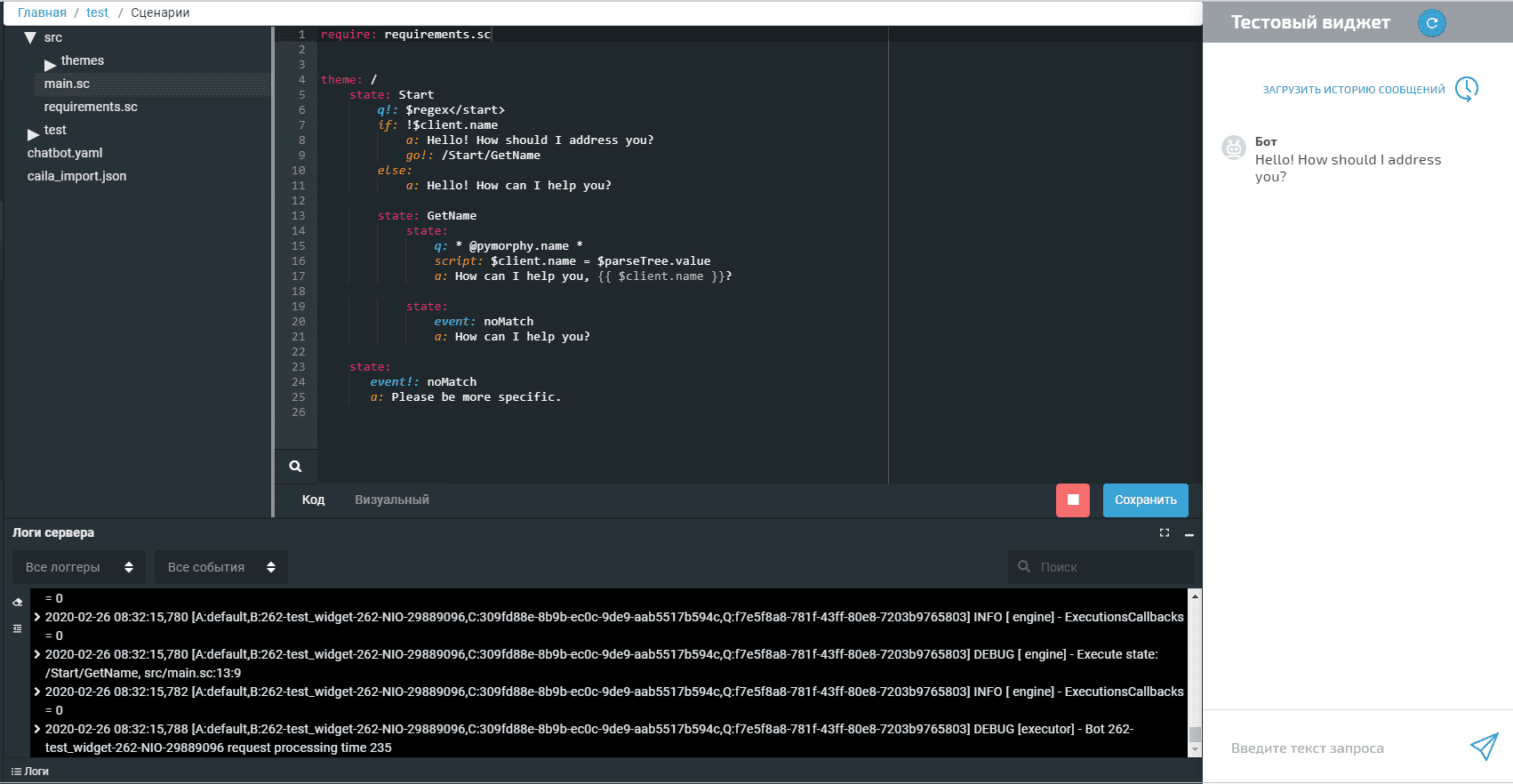This screenshot has width=1513, height=784.
Task: Minimize the server logs panel
Action: point(1189,533)
